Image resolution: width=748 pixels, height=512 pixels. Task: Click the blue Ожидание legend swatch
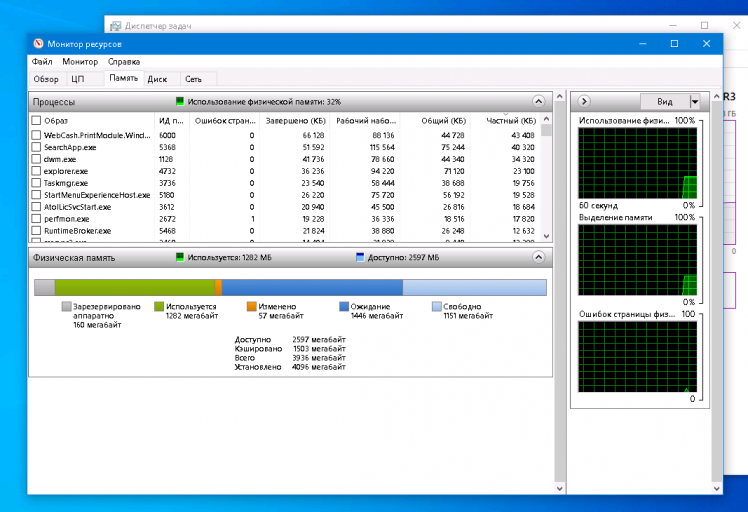click(344, 306)
